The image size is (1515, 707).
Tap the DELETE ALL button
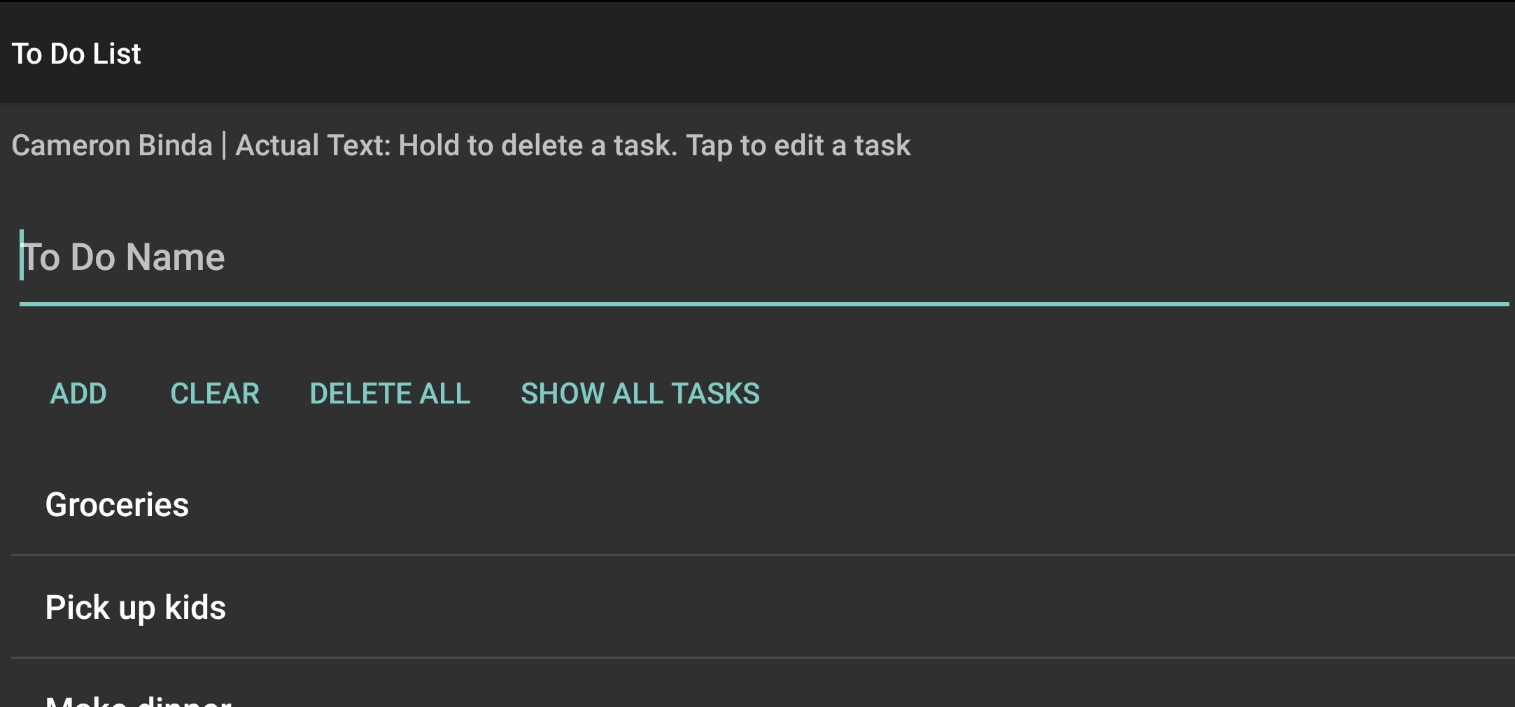[390, 393]
